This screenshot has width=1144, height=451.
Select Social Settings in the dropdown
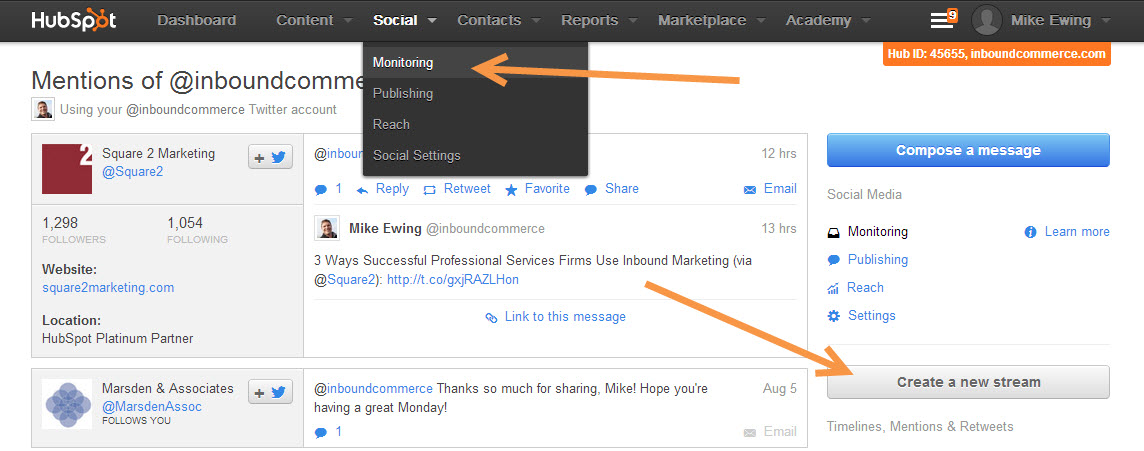coord(475,155)
